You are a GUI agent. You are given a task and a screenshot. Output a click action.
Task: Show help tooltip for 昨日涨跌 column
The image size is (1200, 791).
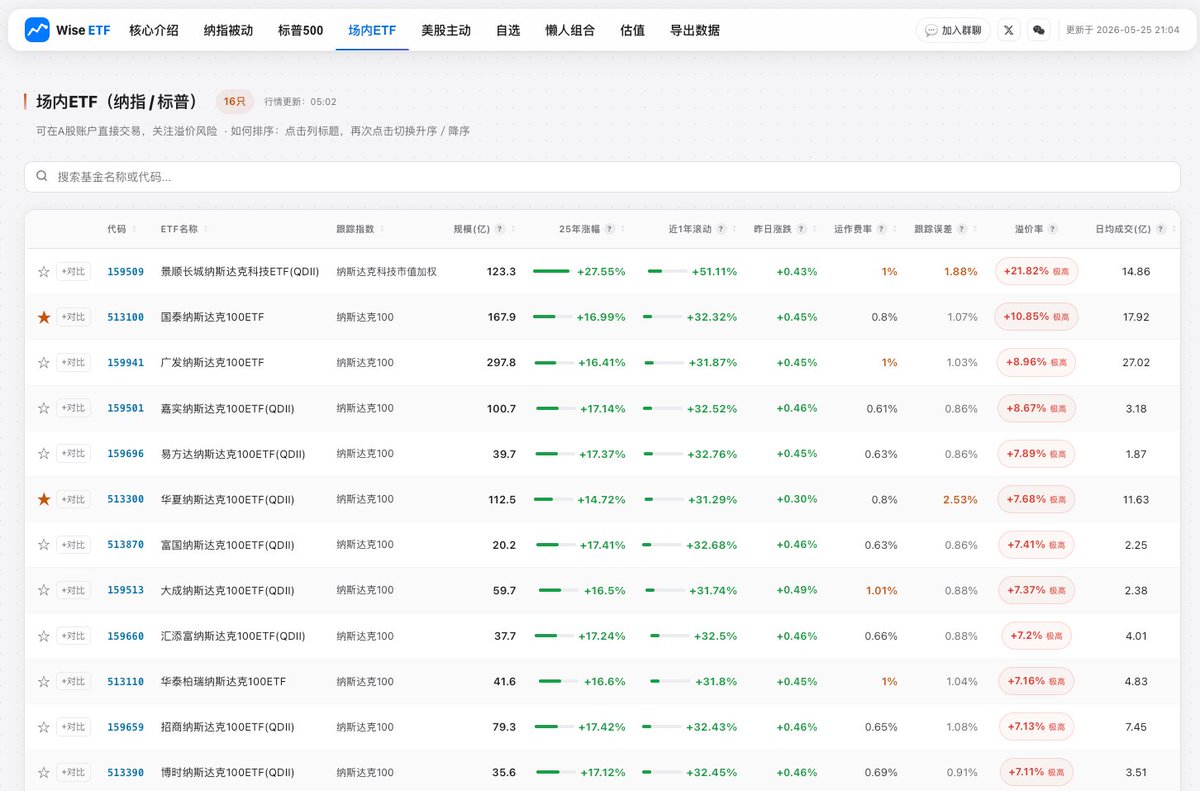tap(801, 229)
